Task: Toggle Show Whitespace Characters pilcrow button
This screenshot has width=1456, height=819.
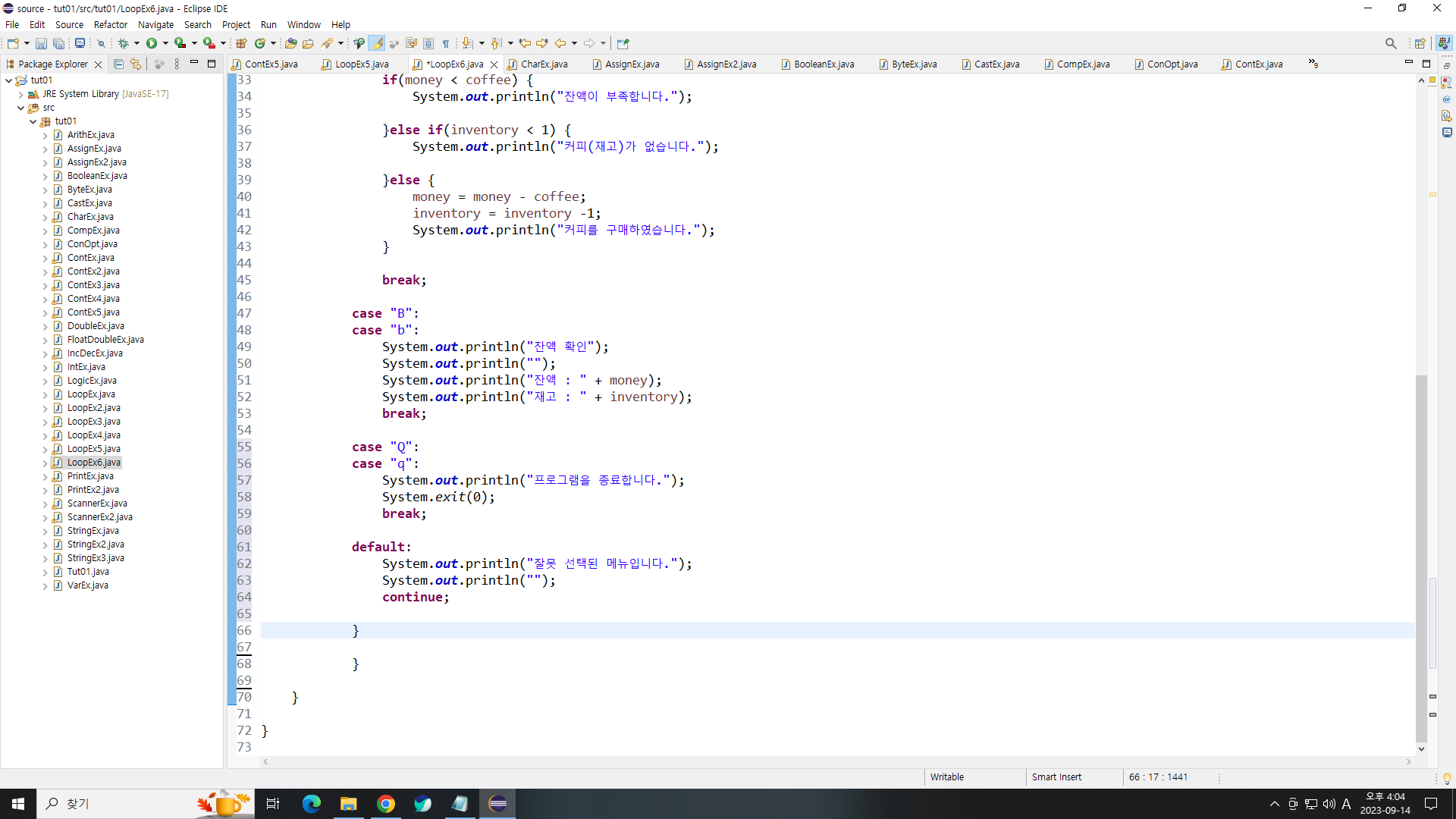Action: (x=446, y=43)
